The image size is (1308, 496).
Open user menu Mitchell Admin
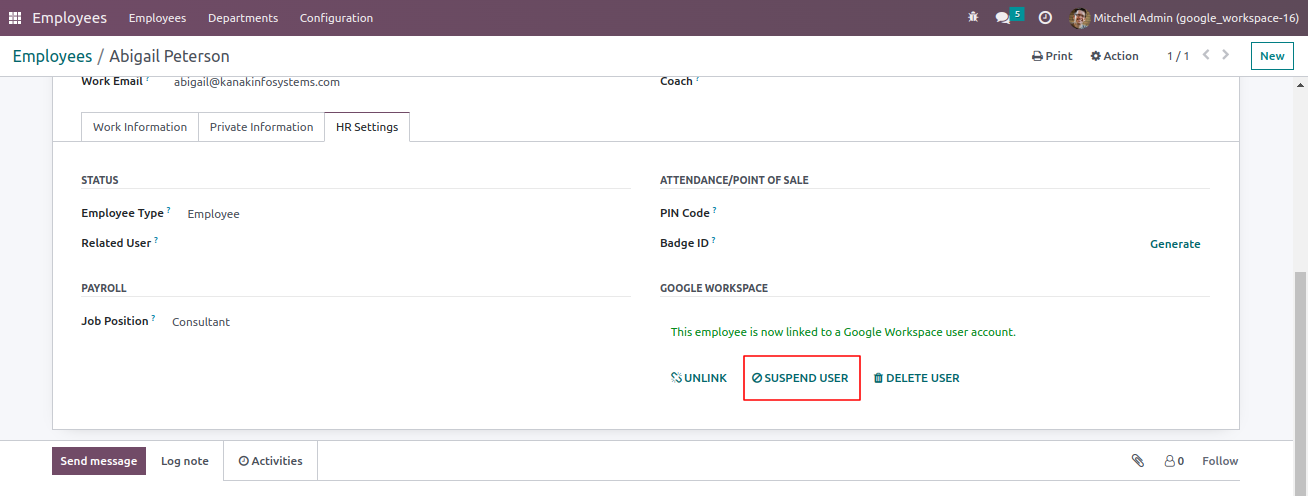pyautogui.click(x=1184, y=18)
